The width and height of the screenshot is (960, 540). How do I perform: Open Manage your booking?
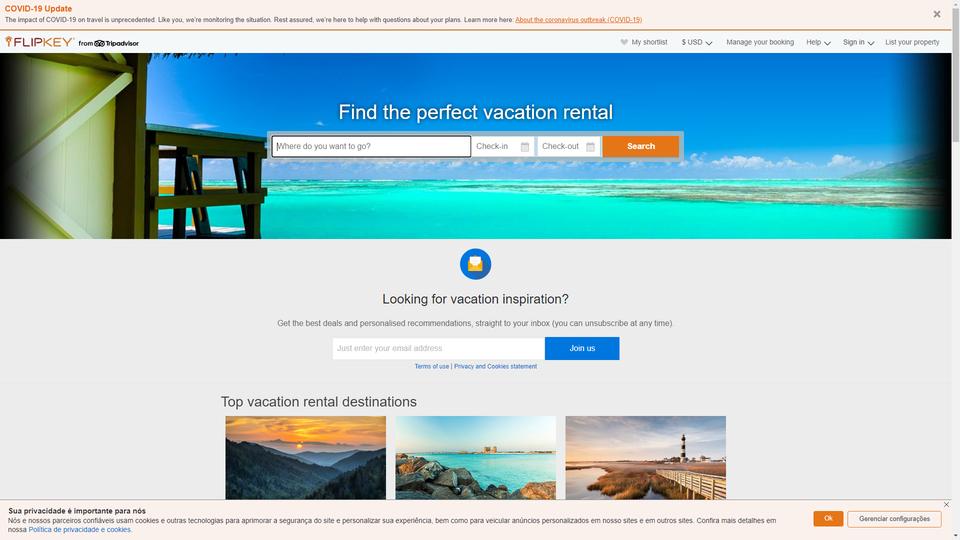760,42
